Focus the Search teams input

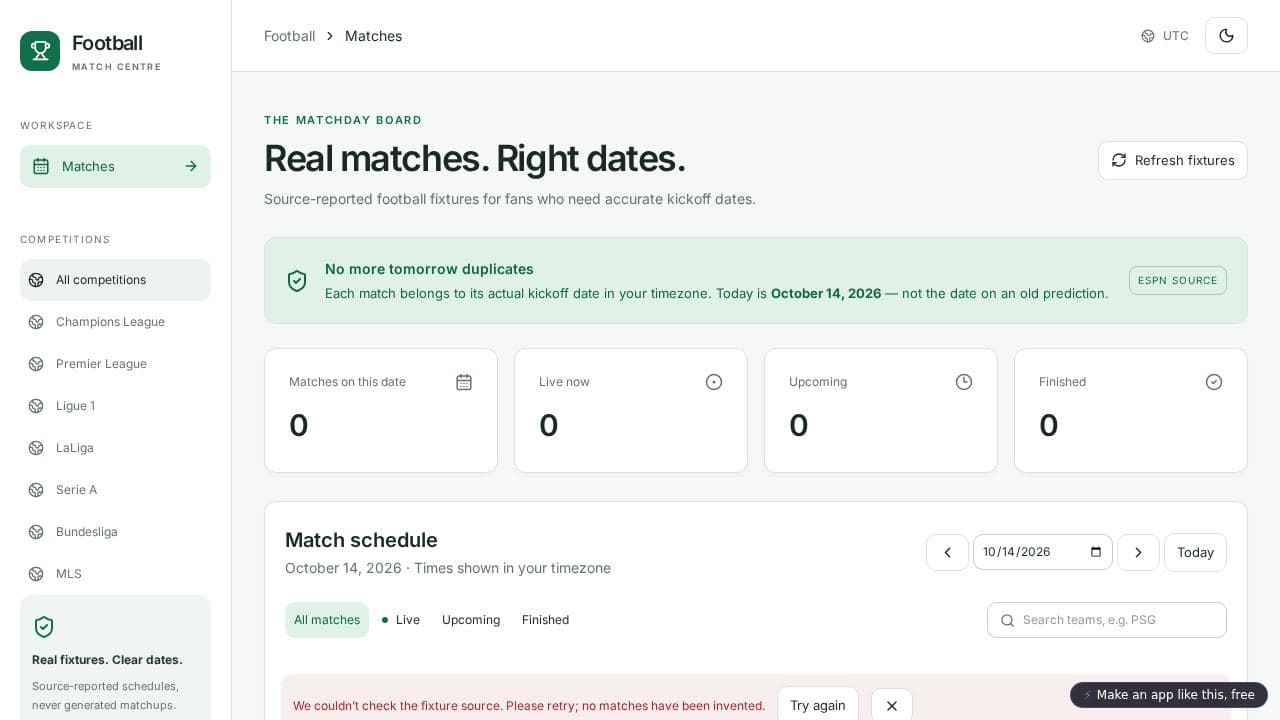pyautogui.click(x=1107, y=620)
